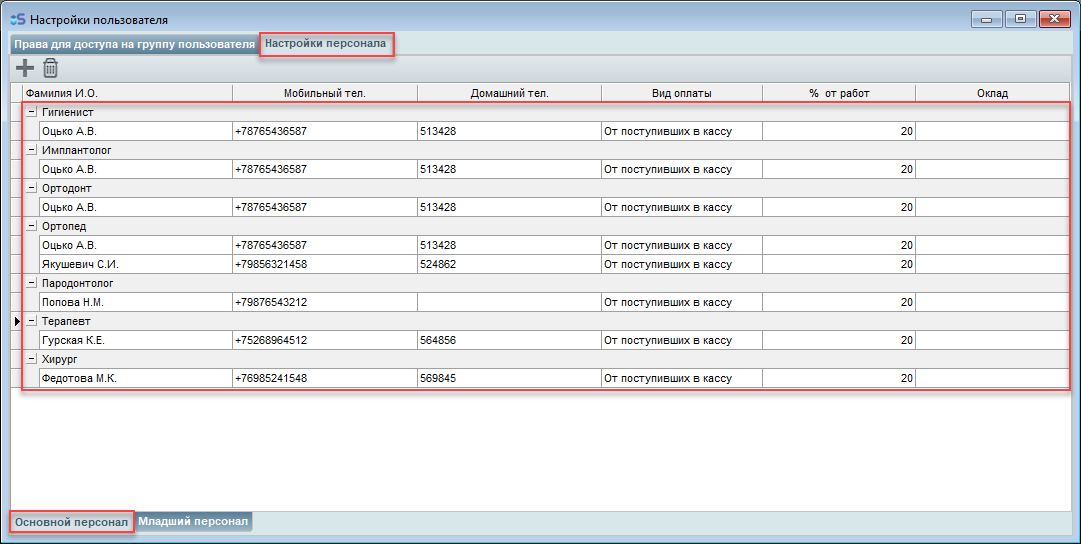Collapse the Ортодонт group
Viewport: 1081px width, 544px height.
click(x=31, y=188)
